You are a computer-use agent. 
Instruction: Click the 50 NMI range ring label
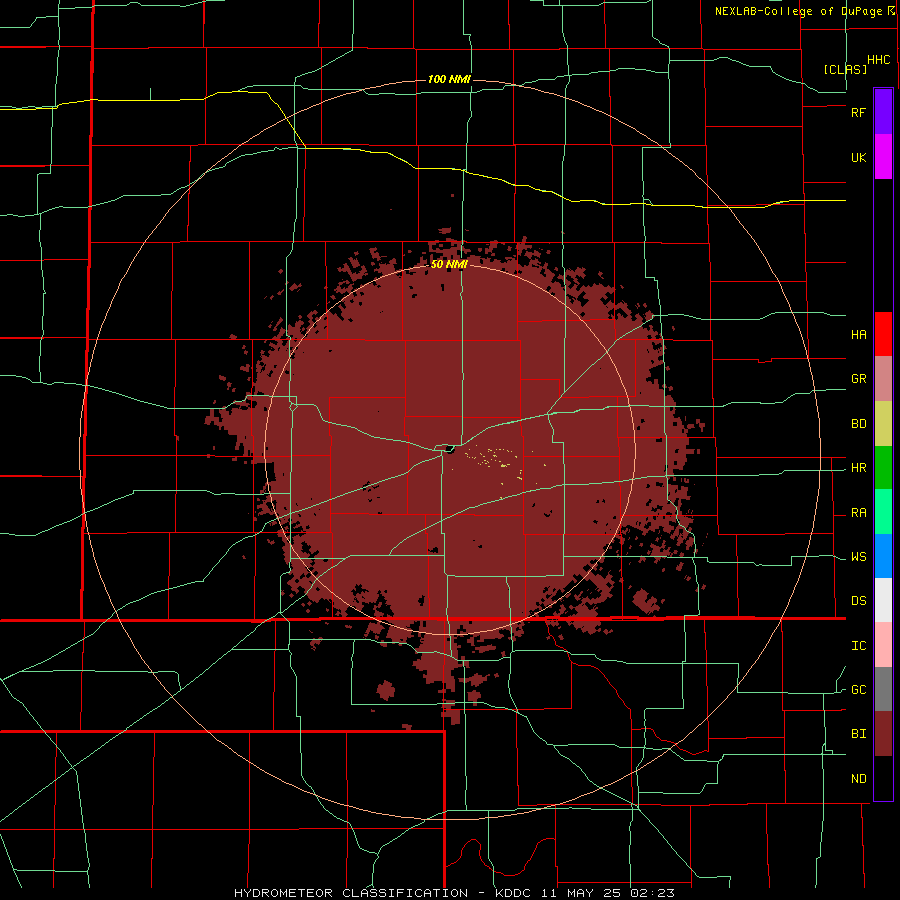(x=449, y=264)
